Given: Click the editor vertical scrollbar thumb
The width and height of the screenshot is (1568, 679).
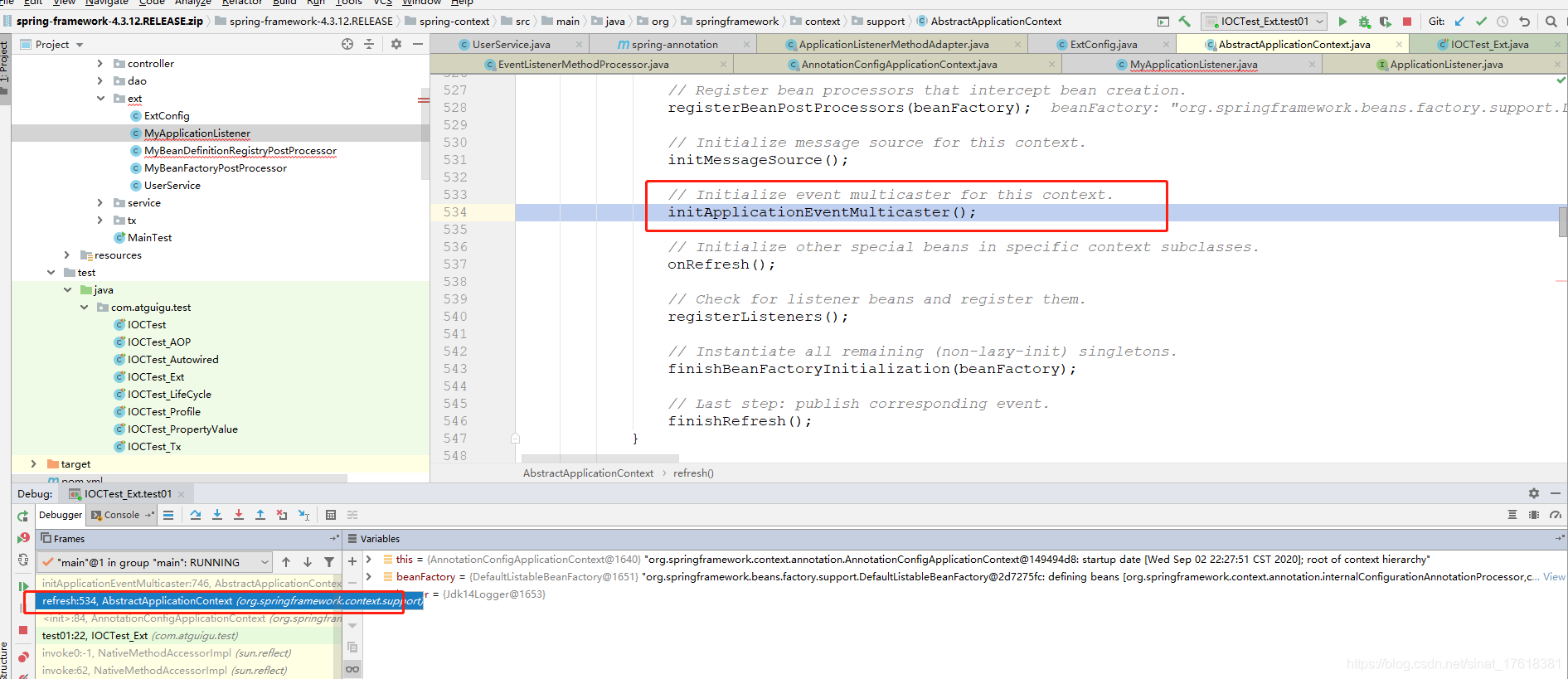Looking at the screenshot, I should click(1563, 221).
